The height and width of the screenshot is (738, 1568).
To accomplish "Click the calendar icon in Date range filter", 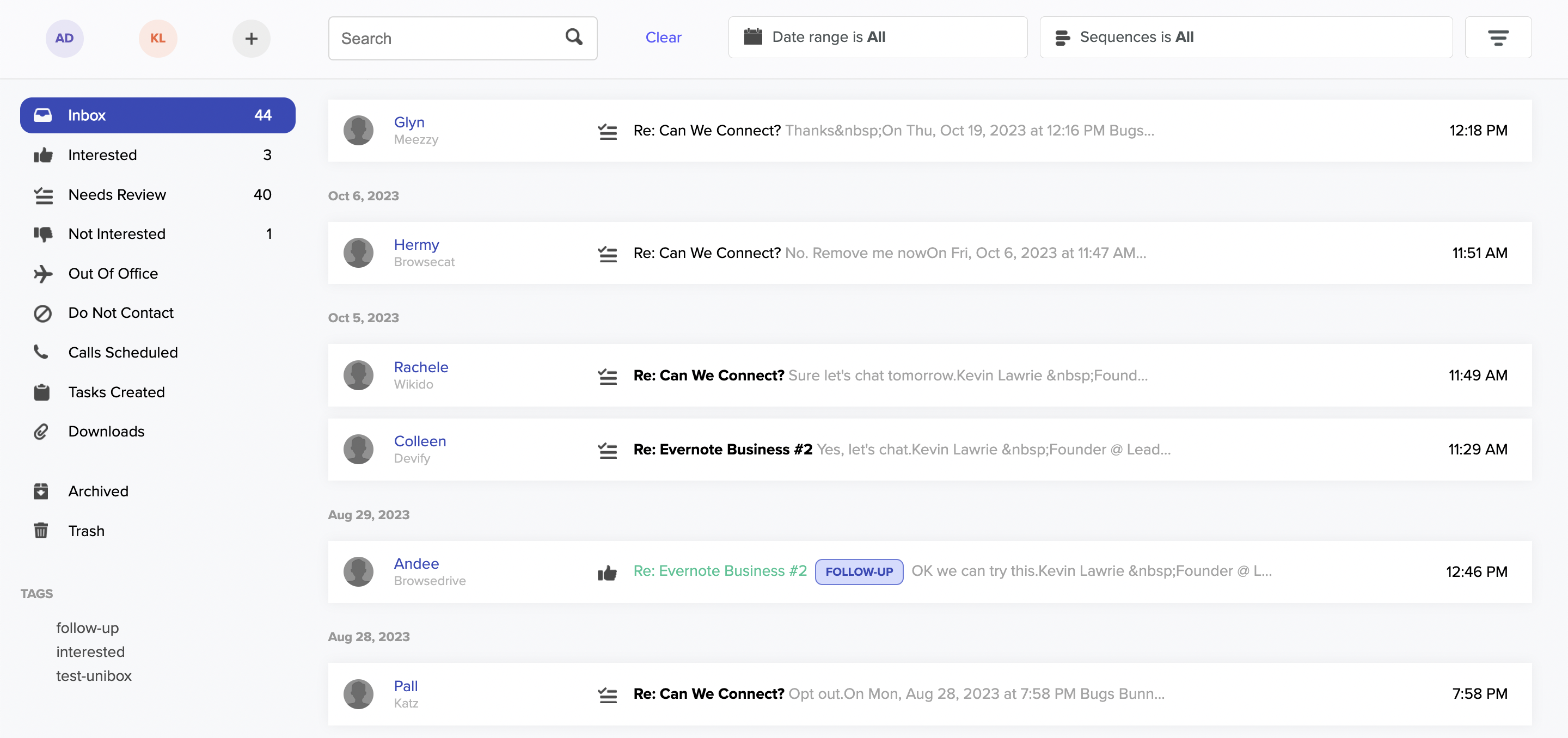I will click(753, 36).
